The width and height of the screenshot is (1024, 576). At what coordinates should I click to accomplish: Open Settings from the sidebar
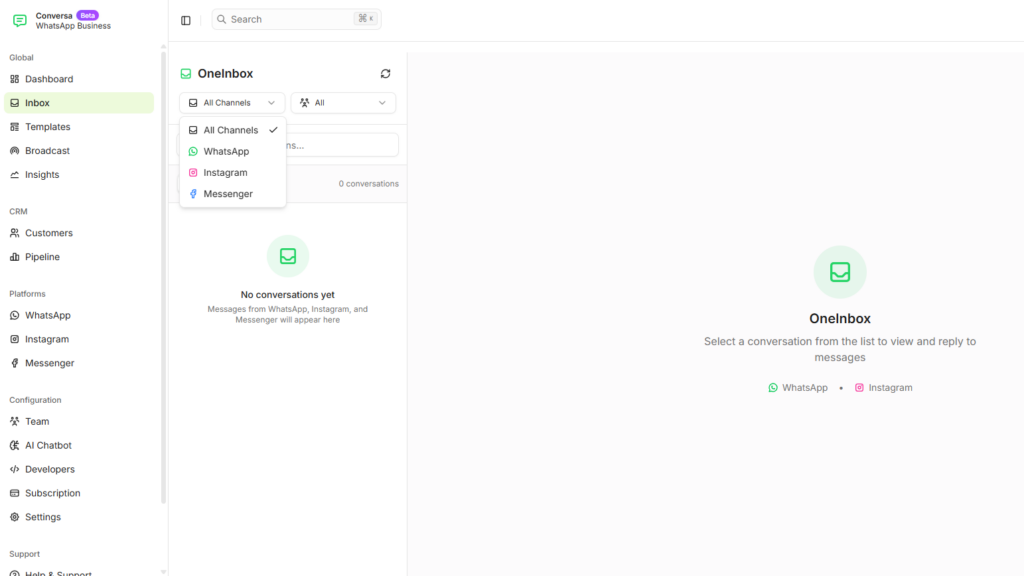click(x=43, y=518)
